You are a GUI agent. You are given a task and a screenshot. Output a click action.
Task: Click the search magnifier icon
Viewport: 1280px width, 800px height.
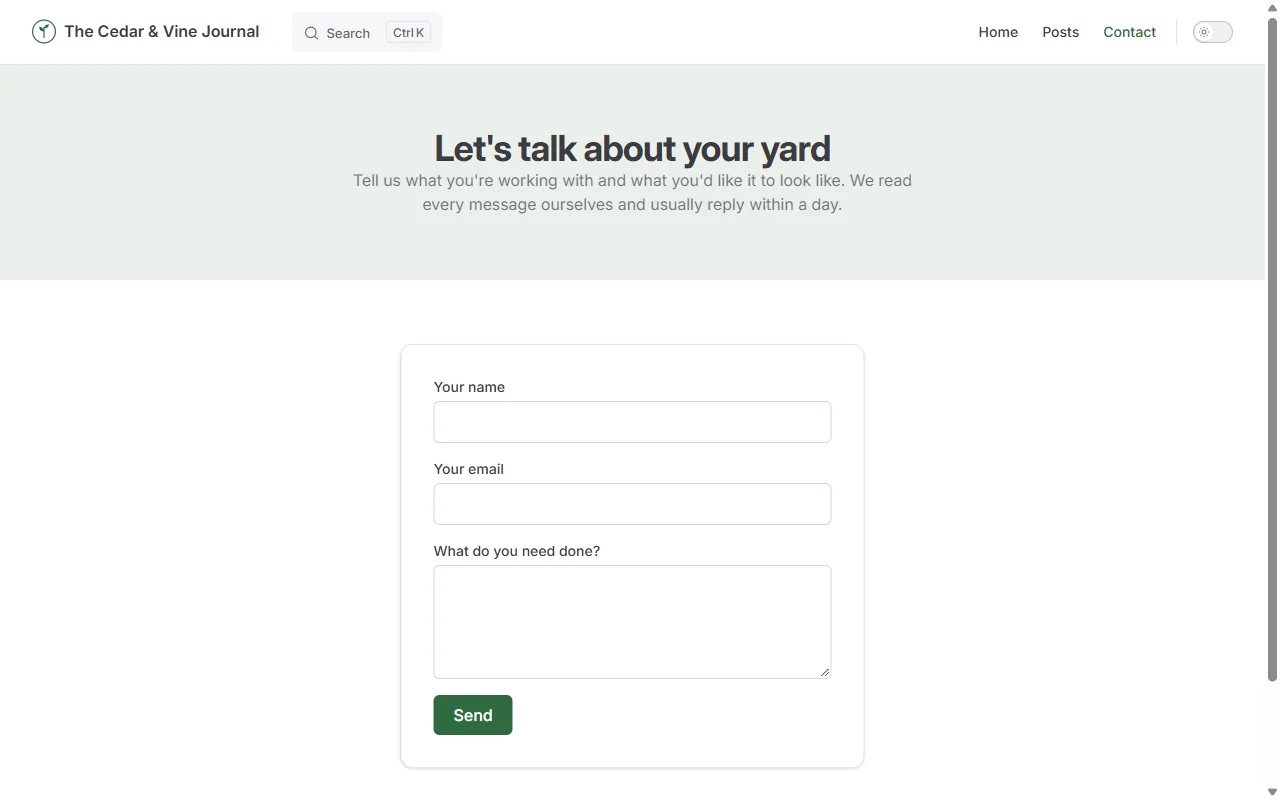[x=311, y=33]
